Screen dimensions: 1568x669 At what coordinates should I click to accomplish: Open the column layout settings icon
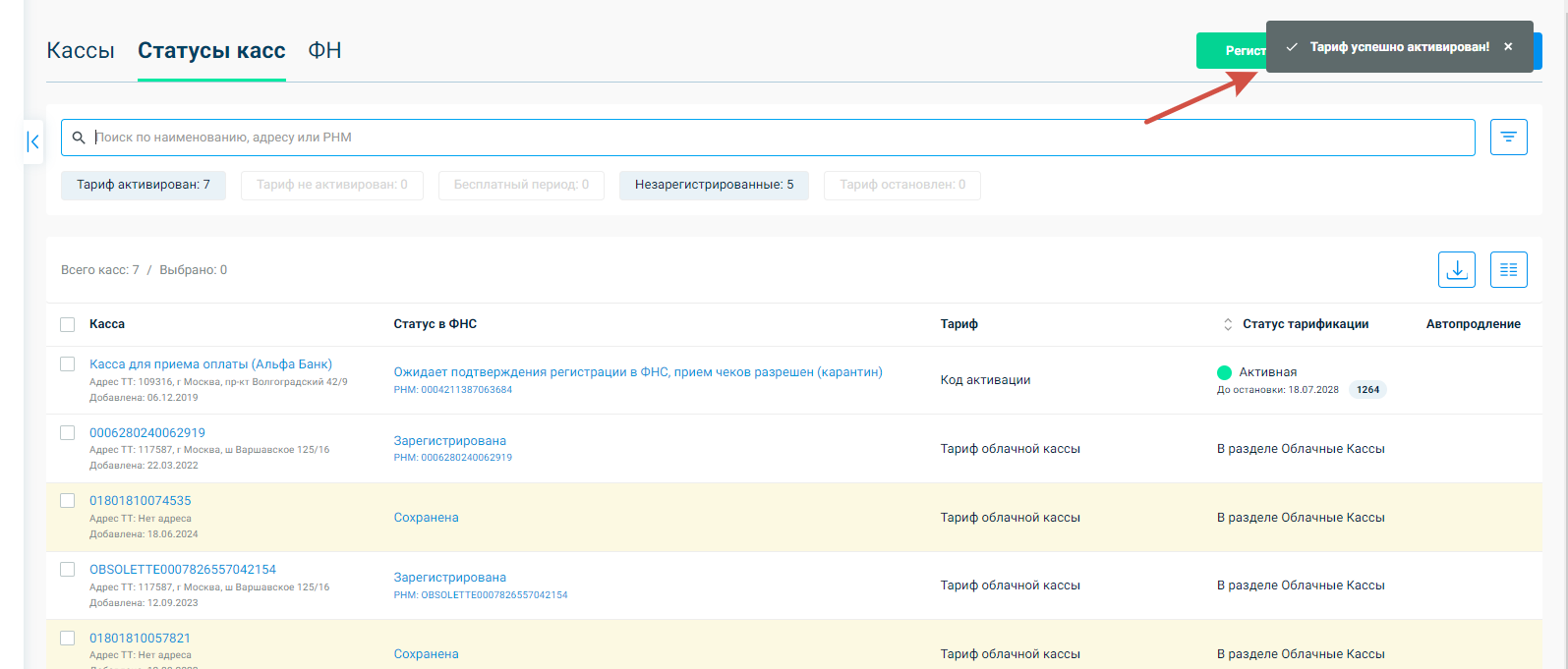[1508, 269]
